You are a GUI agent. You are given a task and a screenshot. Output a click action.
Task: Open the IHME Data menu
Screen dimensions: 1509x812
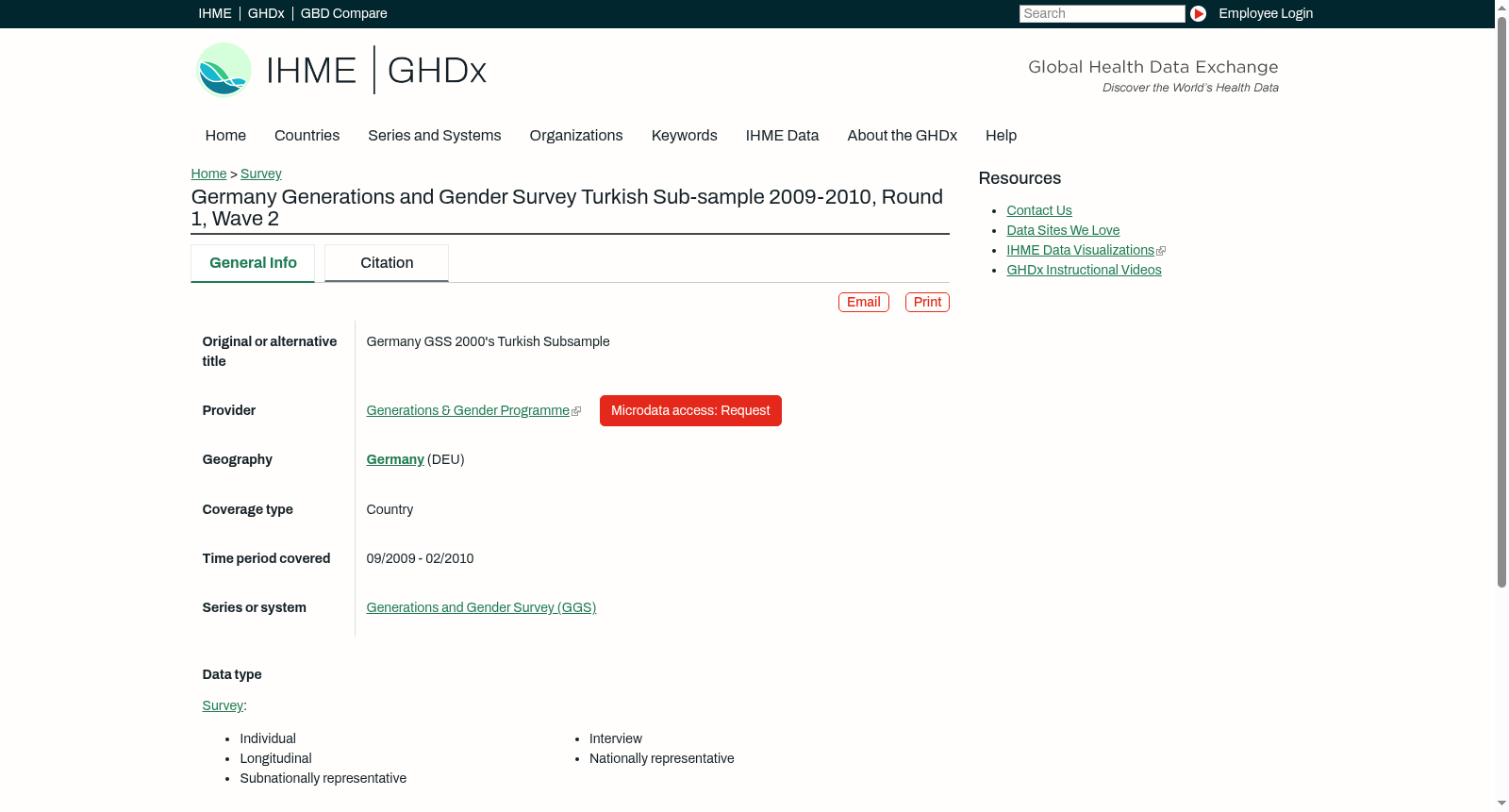coord(782,136)
